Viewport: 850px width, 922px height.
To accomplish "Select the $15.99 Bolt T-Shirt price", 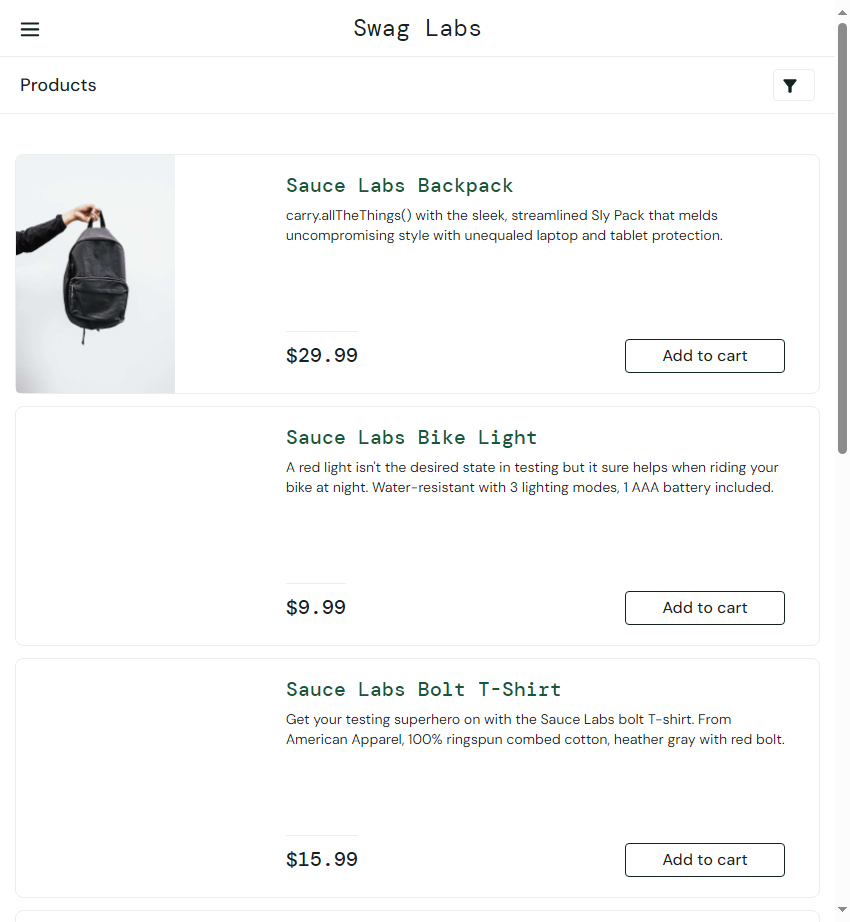I will pyautogui.click(x=321, y=860).
